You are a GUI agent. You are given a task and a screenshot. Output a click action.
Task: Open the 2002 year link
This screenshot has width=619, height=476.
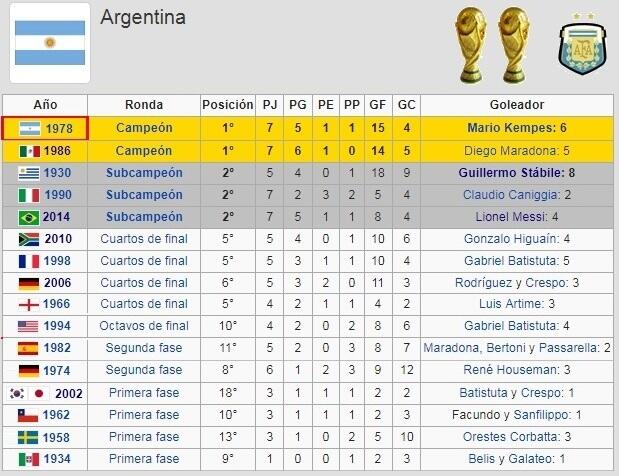[69, 393]
